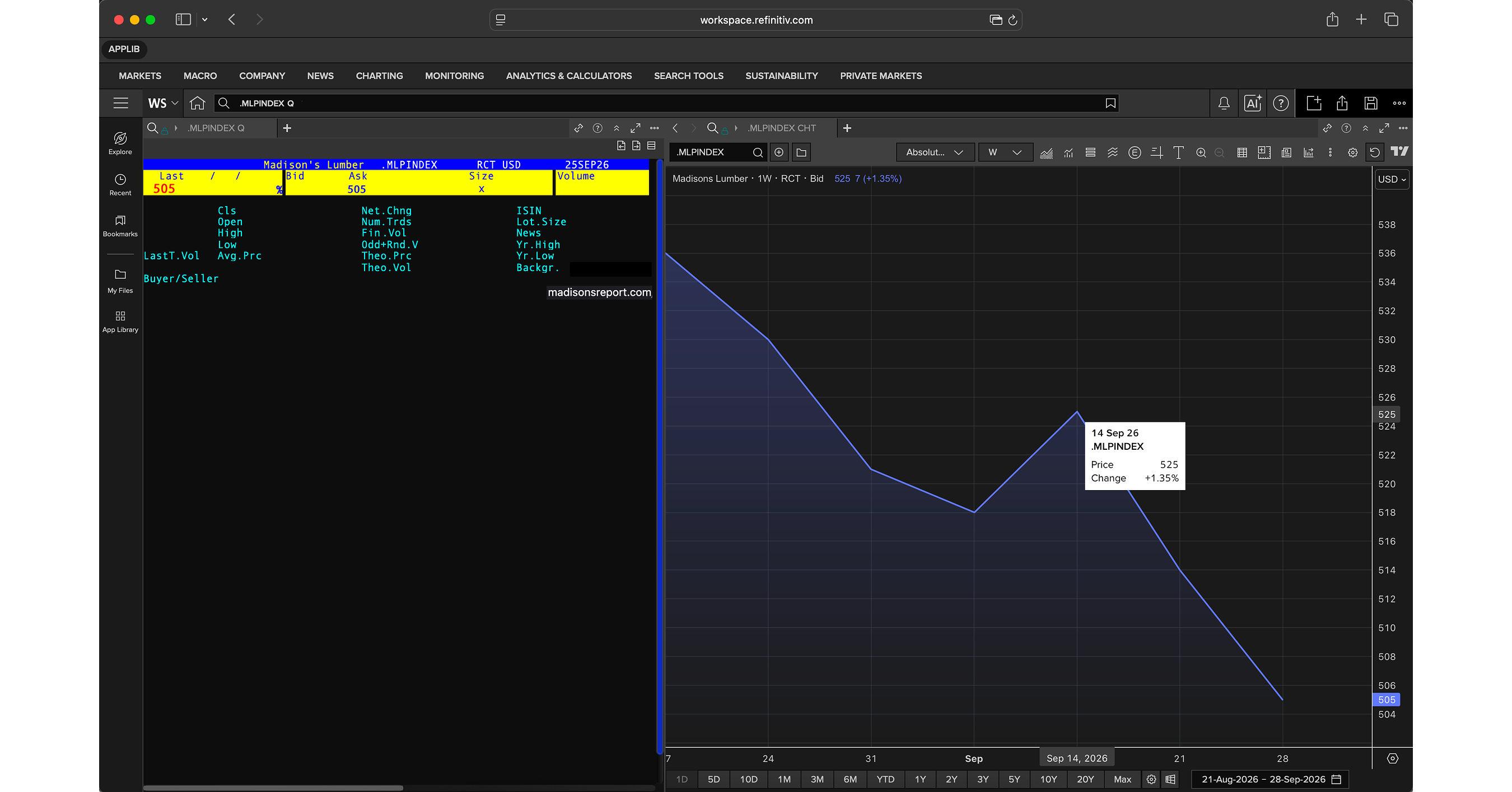
Task: Open Bookmarks in the left sidebar
Action: [120, 226]
